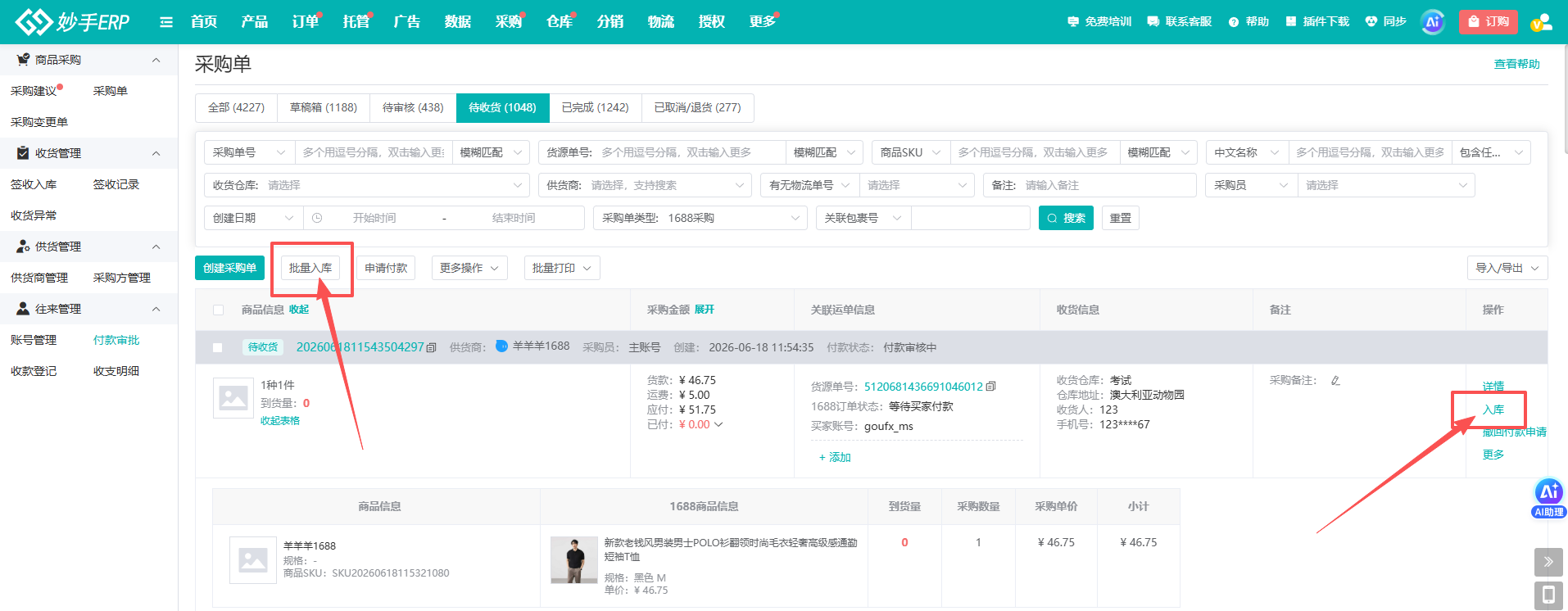
Task: Open the floating AI助理 button
Action: 1548,497
